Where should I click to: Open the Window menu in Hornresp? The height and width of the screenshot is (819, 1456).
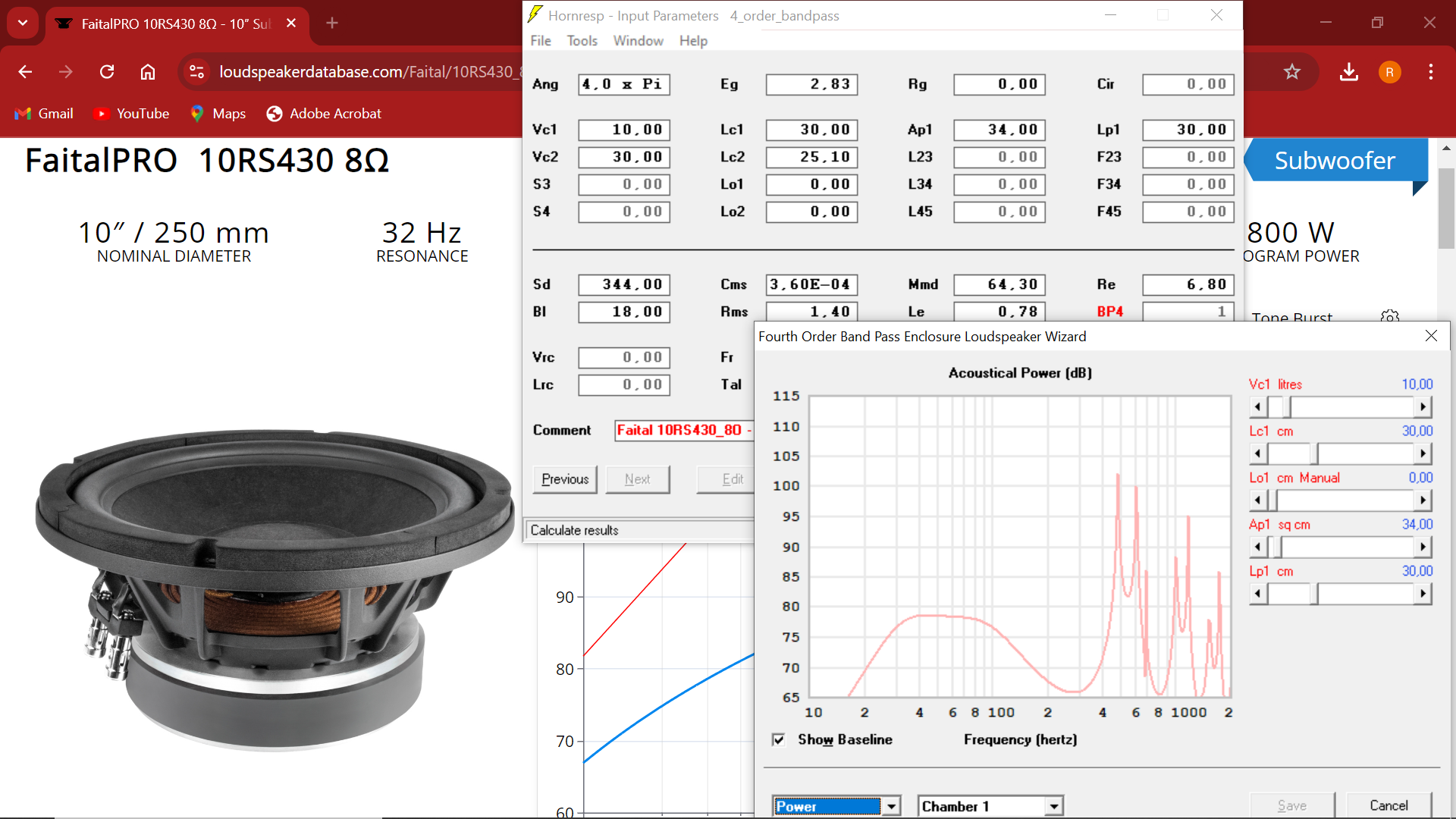(x=638, y=41)
